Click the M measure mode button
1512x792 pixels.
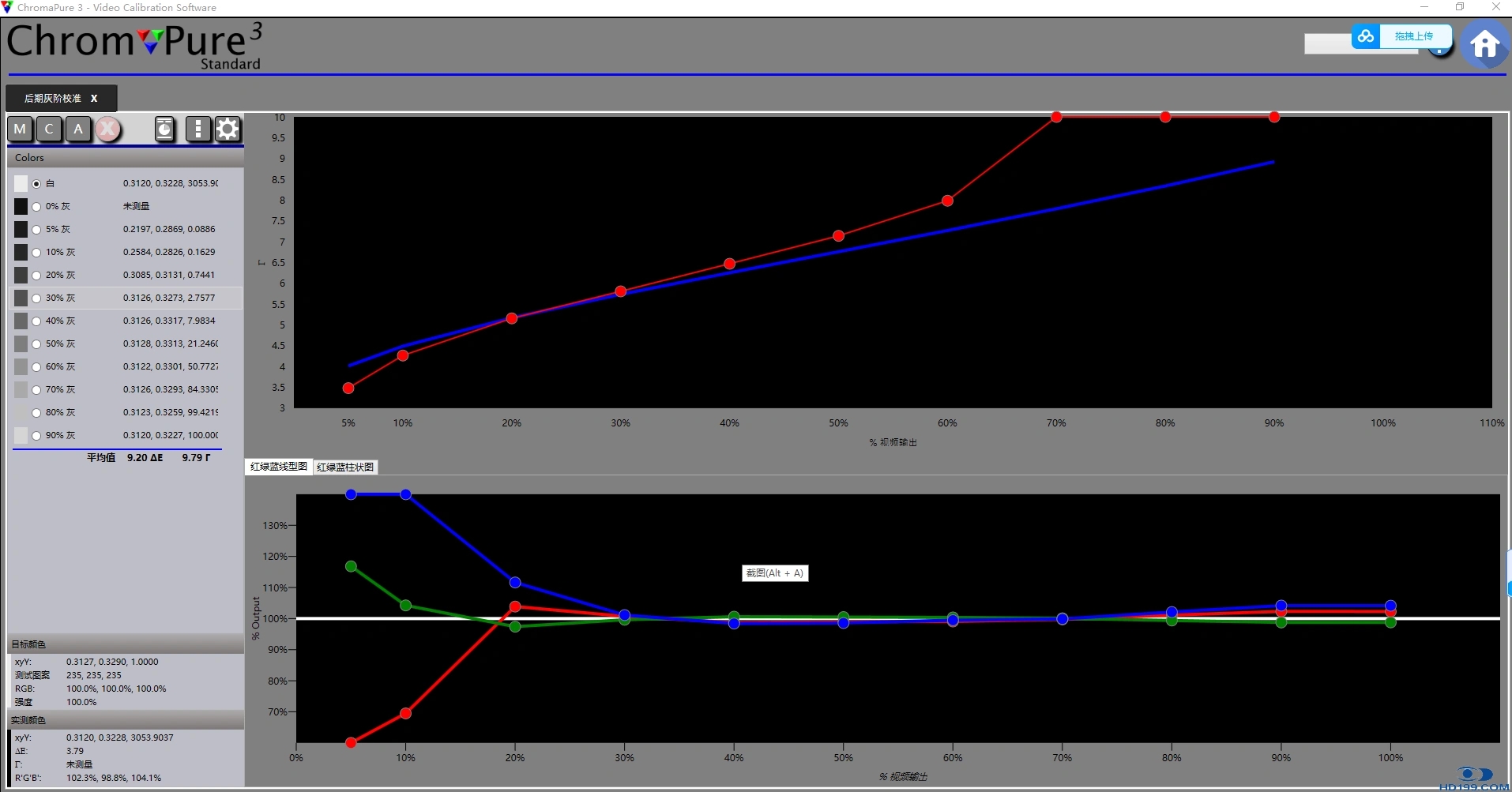tap(20, 129)
